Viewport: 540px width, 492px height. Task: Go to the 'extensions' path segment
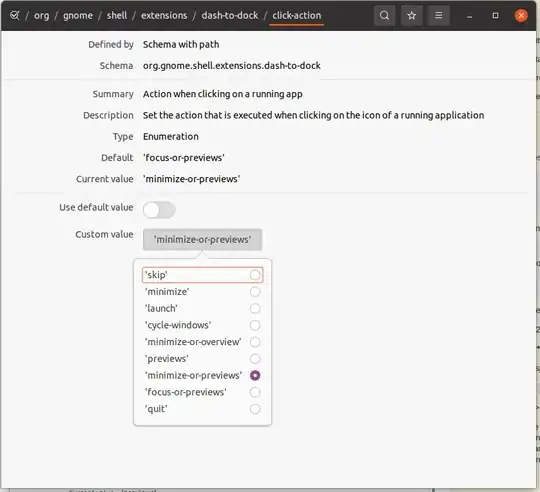click(x=164, y=15)
